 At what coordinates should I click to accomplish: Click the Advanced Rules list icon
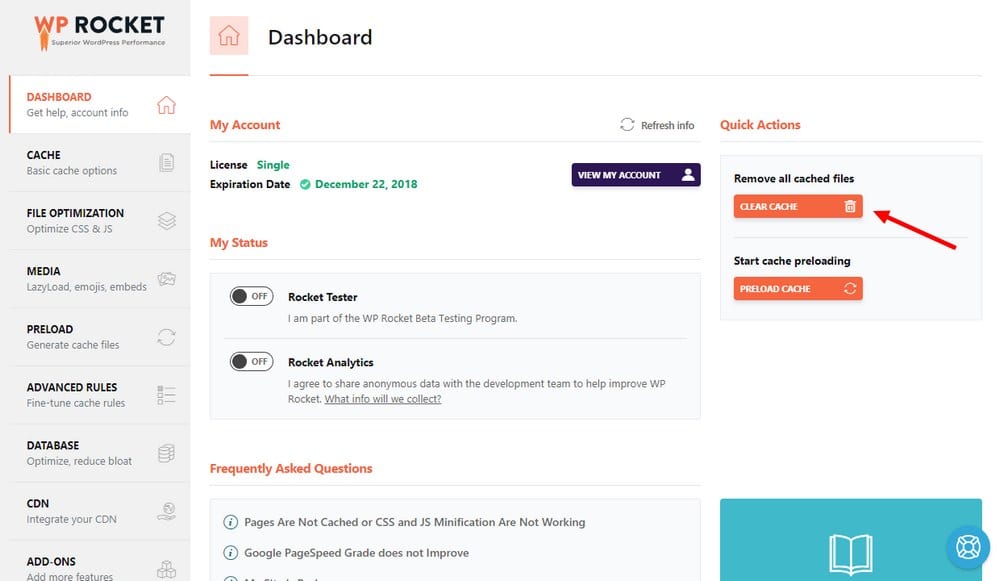pyautogui.click(x=167, y=395)
